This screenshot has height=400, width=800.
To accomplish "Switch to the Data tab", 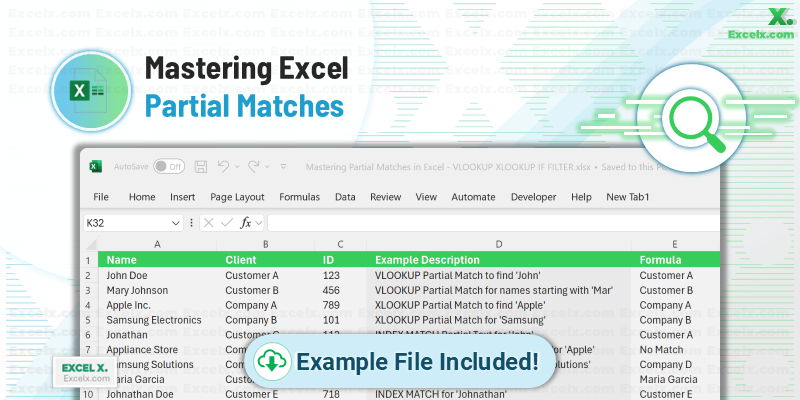I will [x=345, y=197].
